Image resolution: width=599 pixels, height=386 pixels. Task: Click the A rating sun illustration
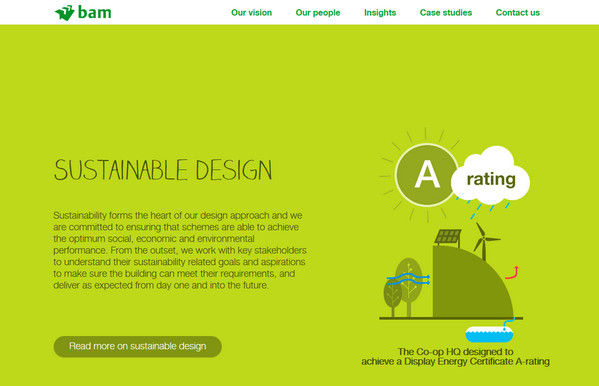pyautogui.click(x=427, y=175)
